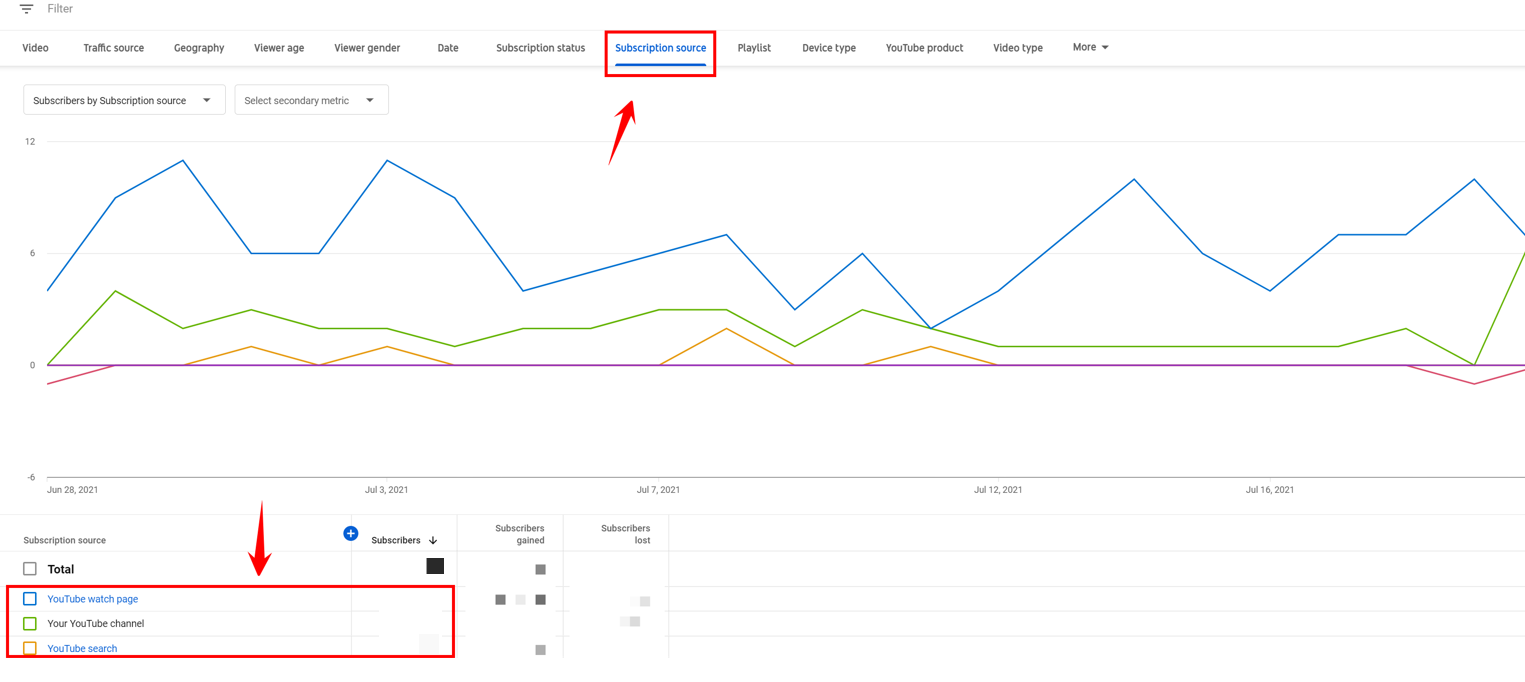Switch to the Traffic source tab
1525x682 pixels.
pyautogui.click(x=113, y=48)
